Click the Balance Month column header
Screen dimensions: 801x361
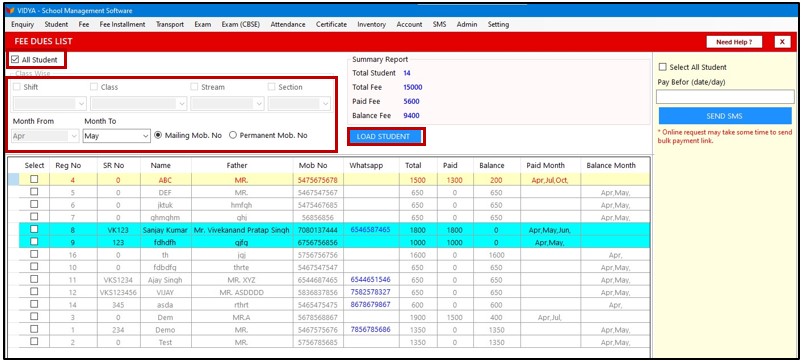(x=611, y=165)
